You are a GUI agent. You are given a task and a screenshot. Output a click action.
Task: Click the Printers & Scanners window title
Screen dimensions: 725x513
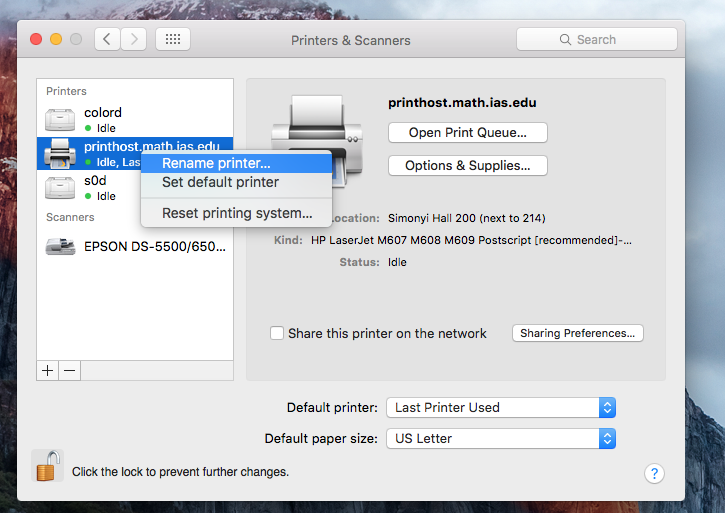tap(350, 40)
